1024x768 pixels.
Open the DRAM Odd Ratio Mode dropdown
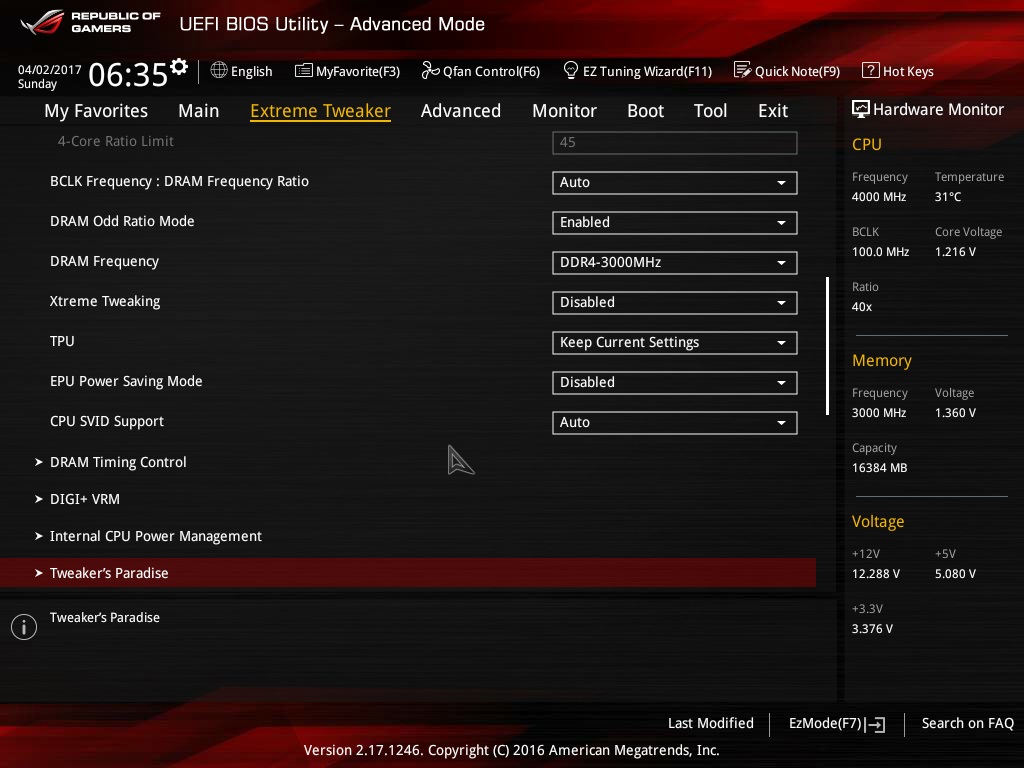[675, 223]
